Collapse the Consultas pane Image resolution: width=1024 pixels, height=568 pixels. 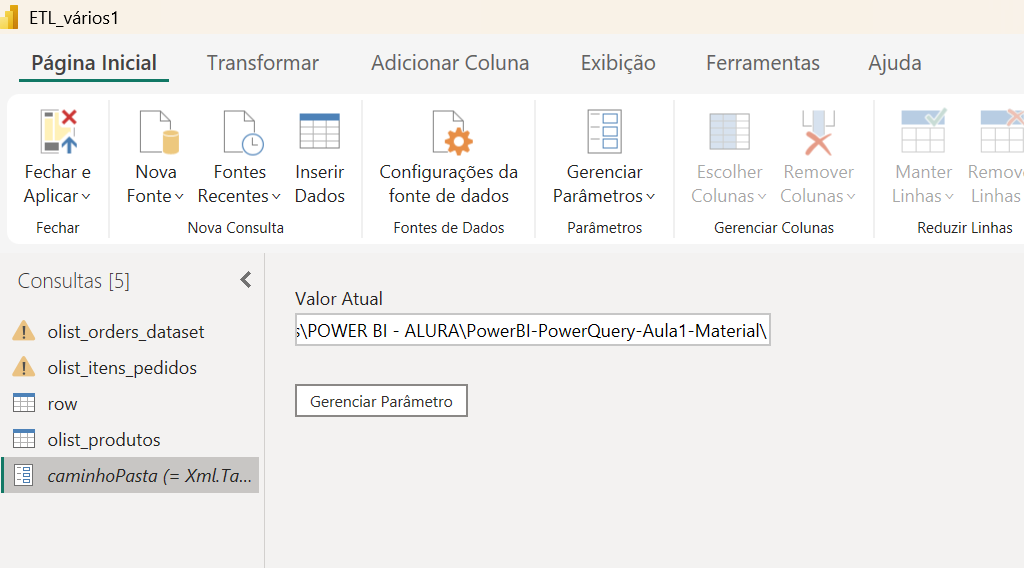tap(246, 280)
